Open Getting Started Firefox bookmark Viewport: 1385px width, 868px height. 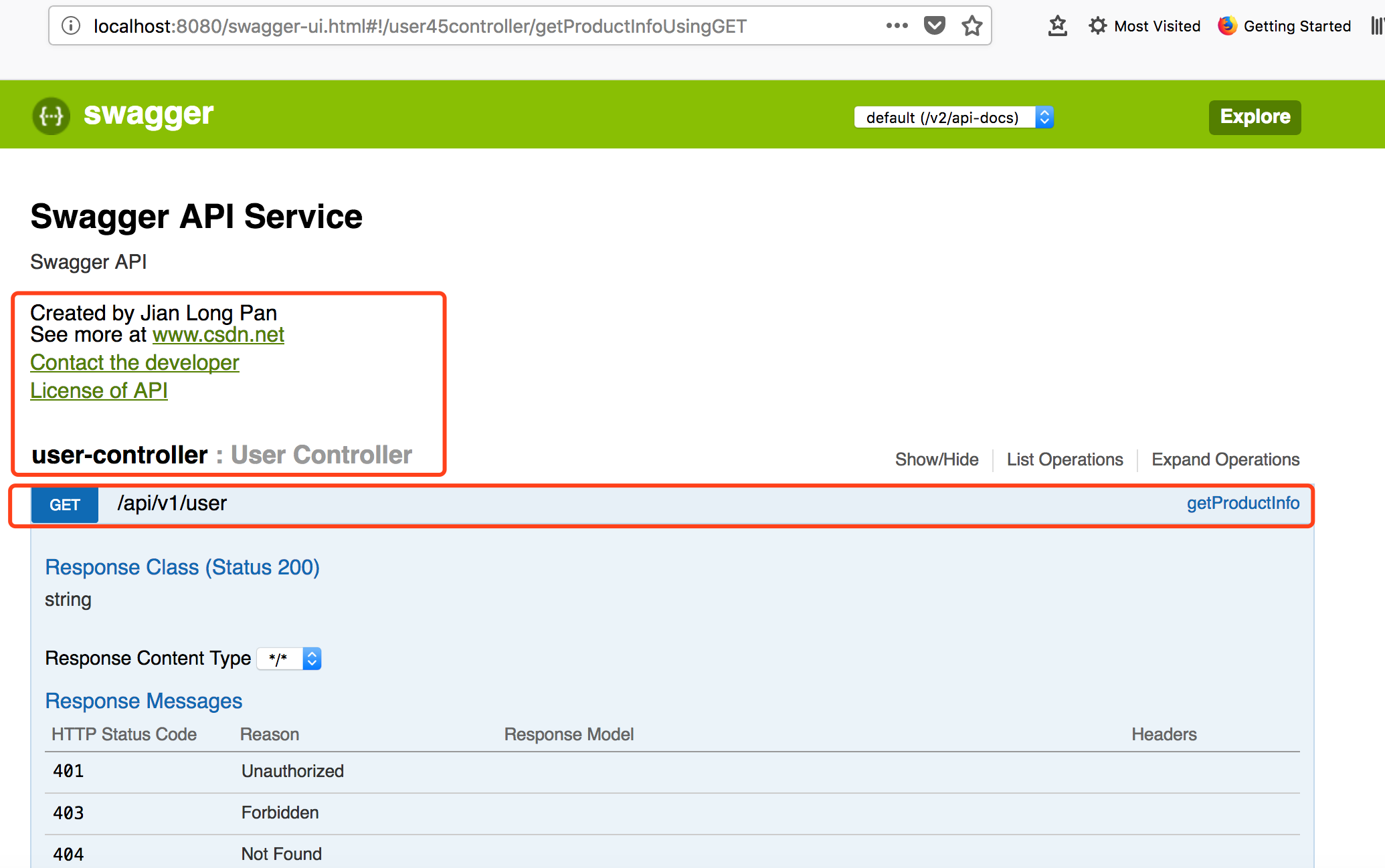(1285, 26)
